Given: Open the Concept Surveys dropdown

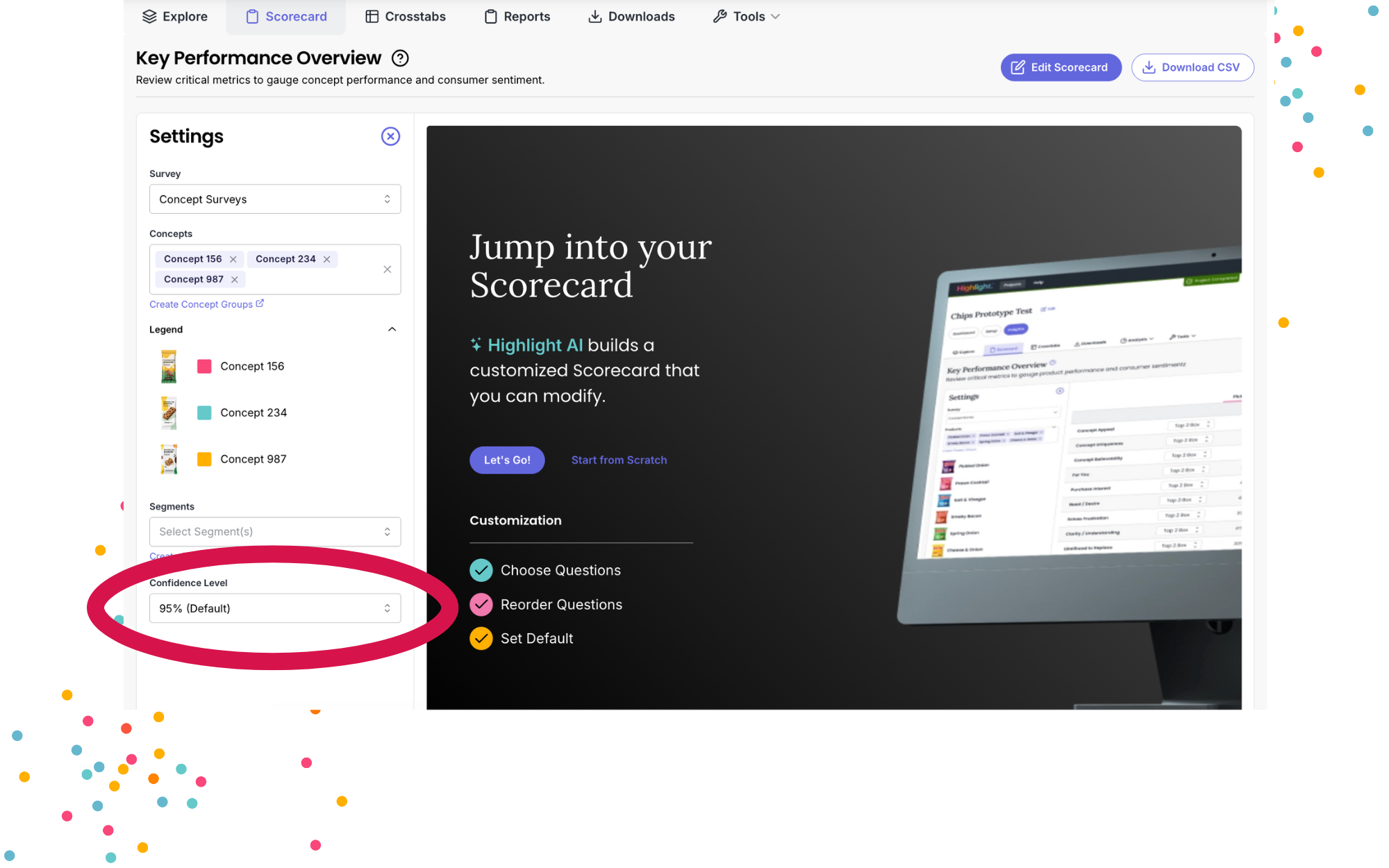Looking at the screenshot, I should (275, 199).
